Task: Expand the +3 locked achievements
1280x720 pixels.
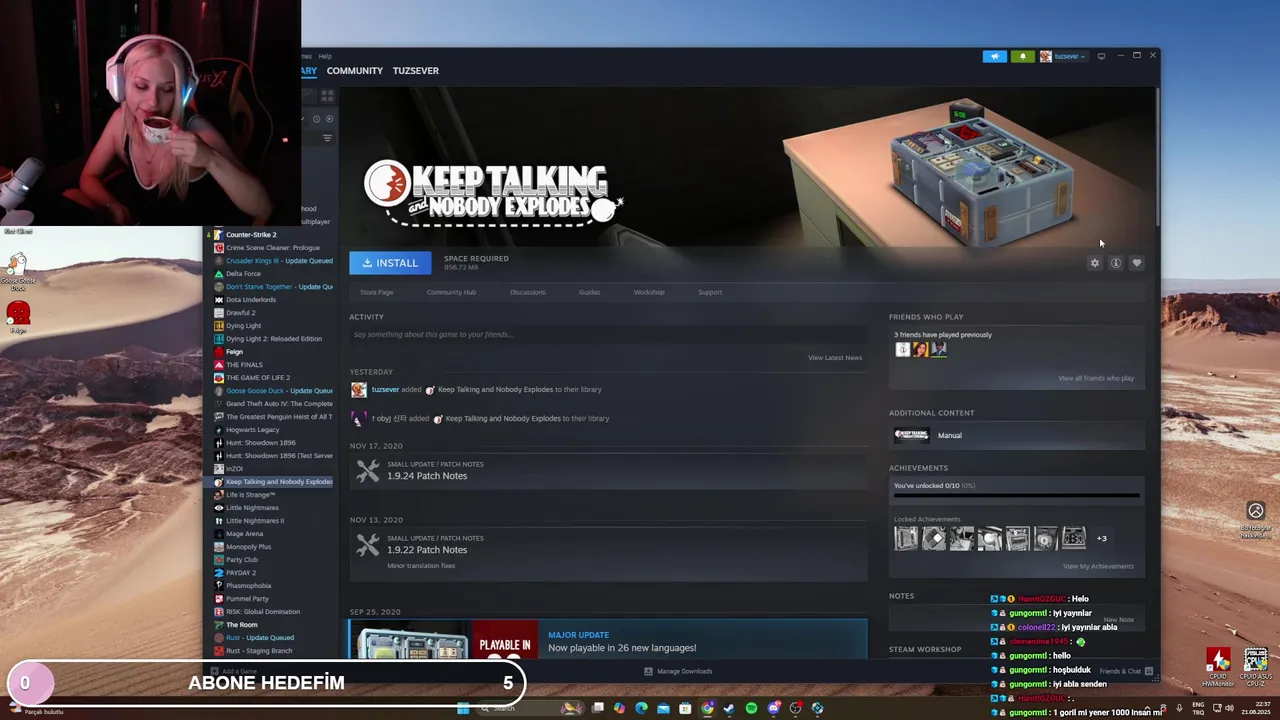Action: (x=1102, y=538)
